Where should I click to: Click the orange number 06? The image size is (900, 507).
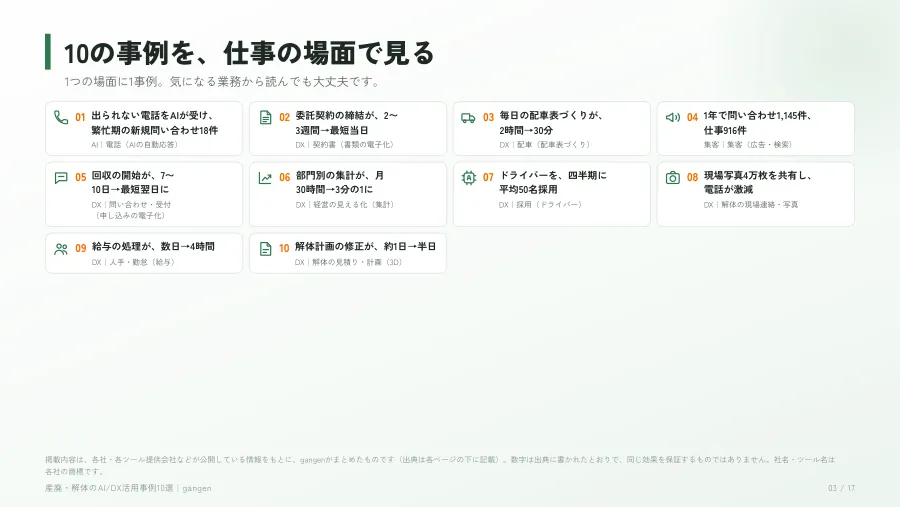[285, 177]
